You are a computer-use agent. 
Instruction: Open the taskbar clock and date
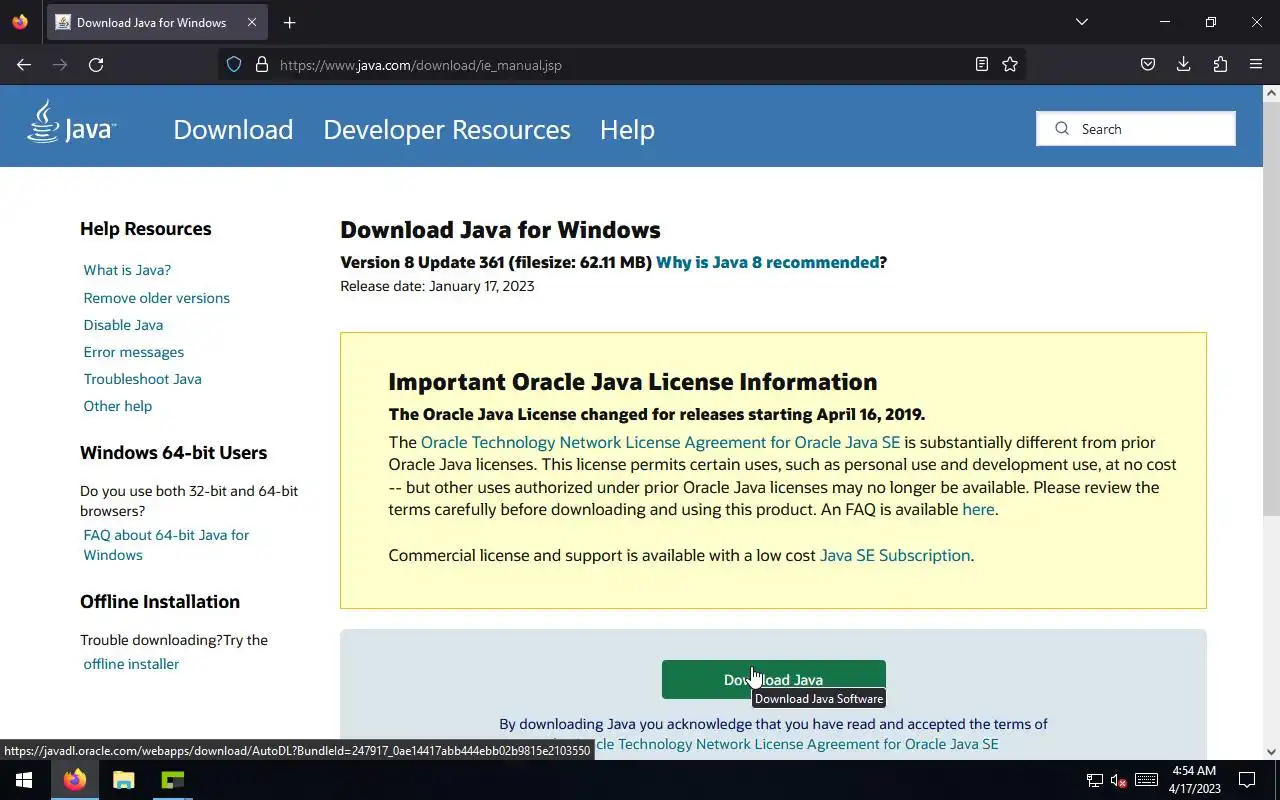1194,780
